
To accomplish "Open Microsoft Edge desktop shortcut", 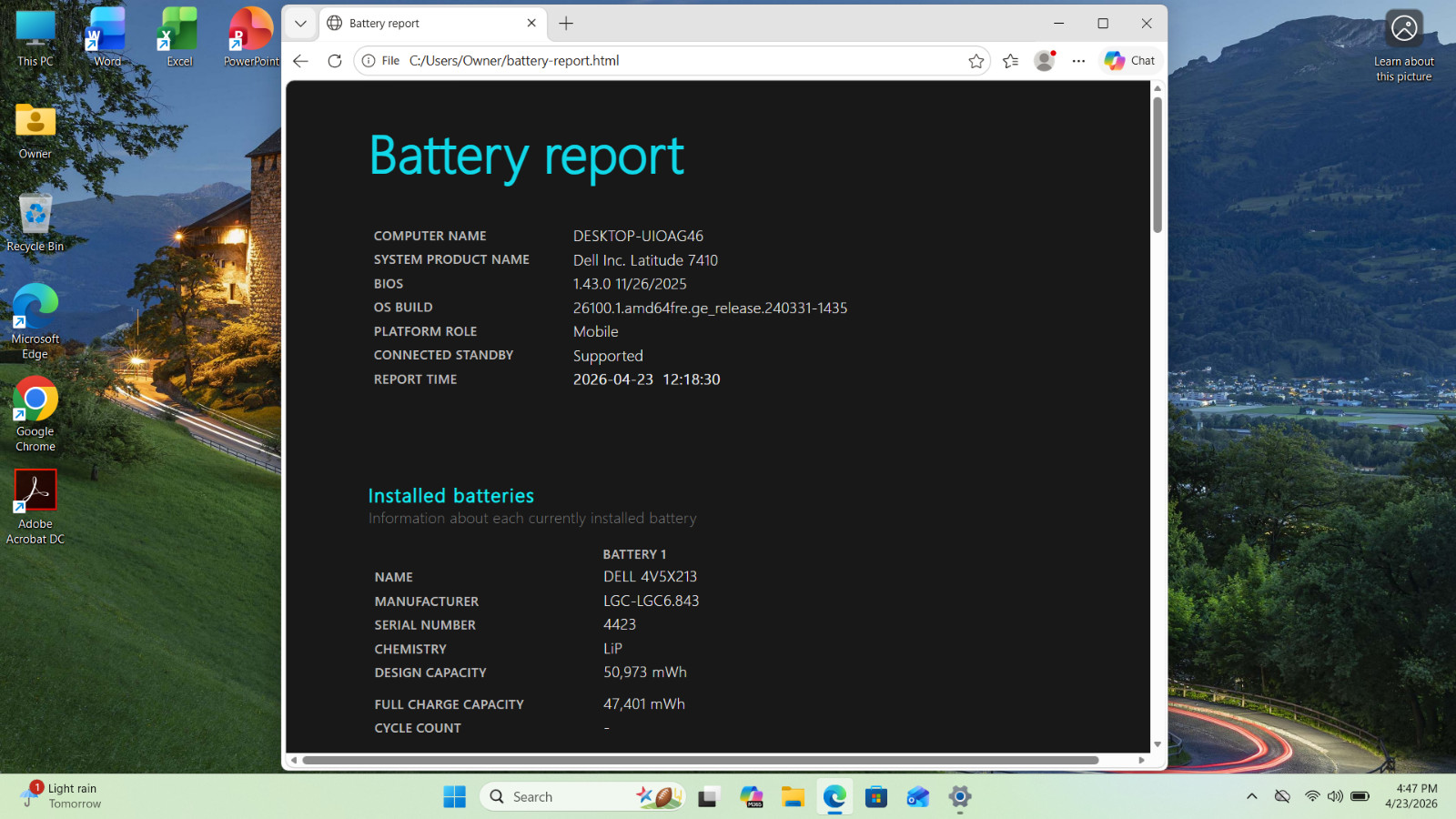I will [35, 322].
